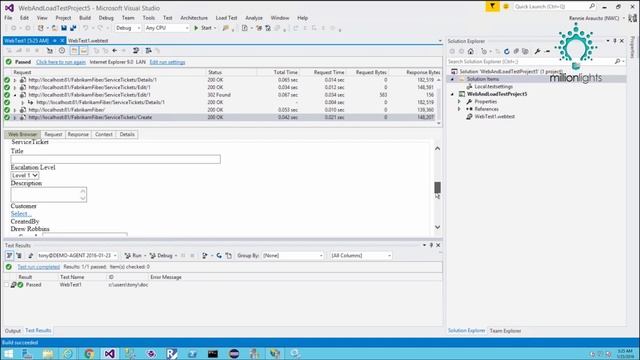
Task: Open Visual Studio from the taskbar
Action: click(x=109, y=353)
